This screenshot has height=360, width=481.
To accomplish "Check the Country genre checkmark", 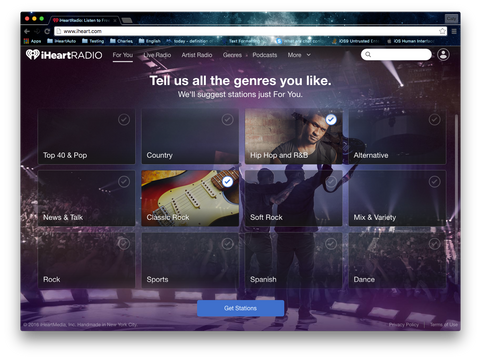I will click(x=227, y=119).
